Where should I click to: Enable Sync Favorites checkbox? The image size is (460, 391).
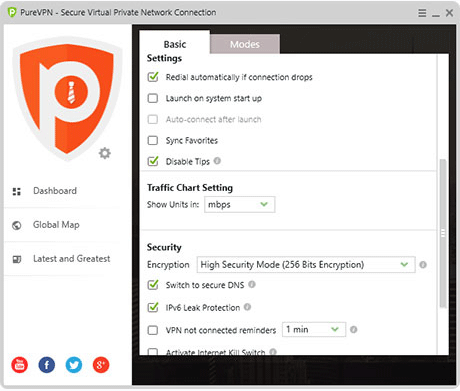153,140
